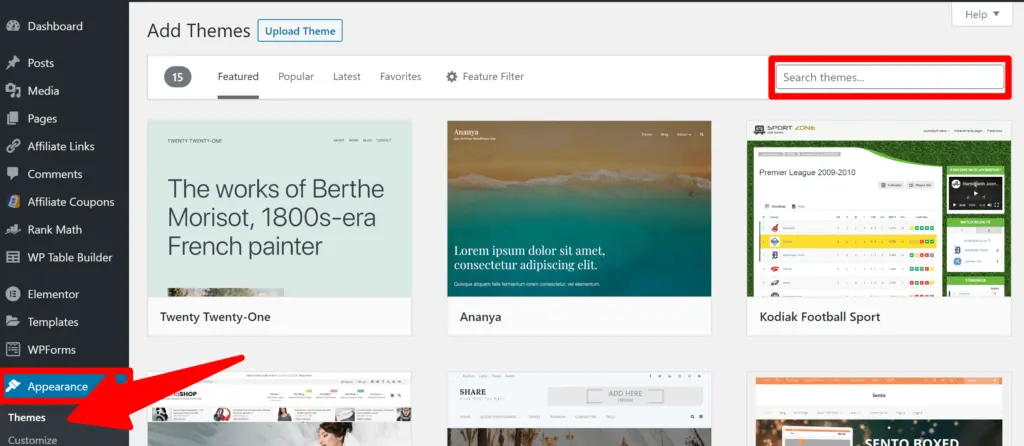Click the WP Table Builder grid icon
This screenshot has height=446, width=1024.
pyautogui.click(x=12, y=257)
